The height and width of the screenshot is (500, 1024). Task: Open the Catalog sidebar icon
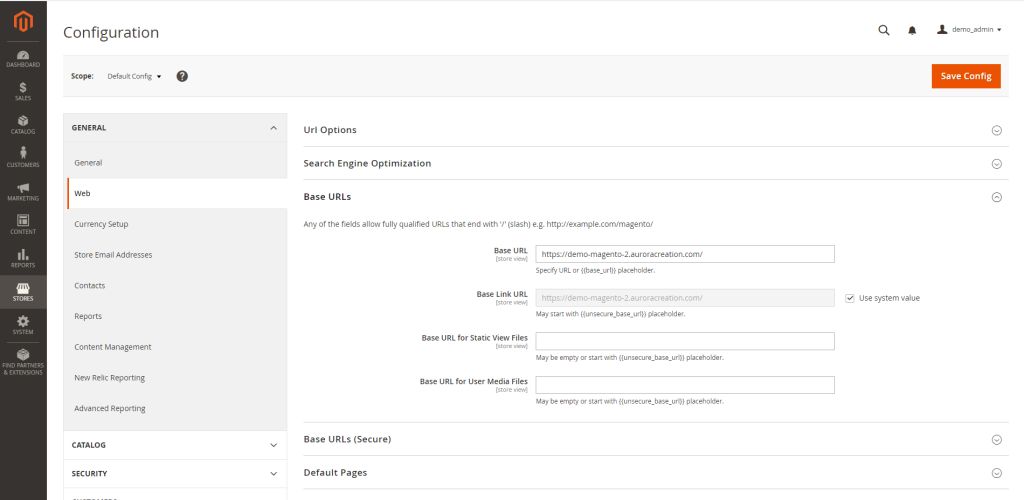click(x=23, y=125)
